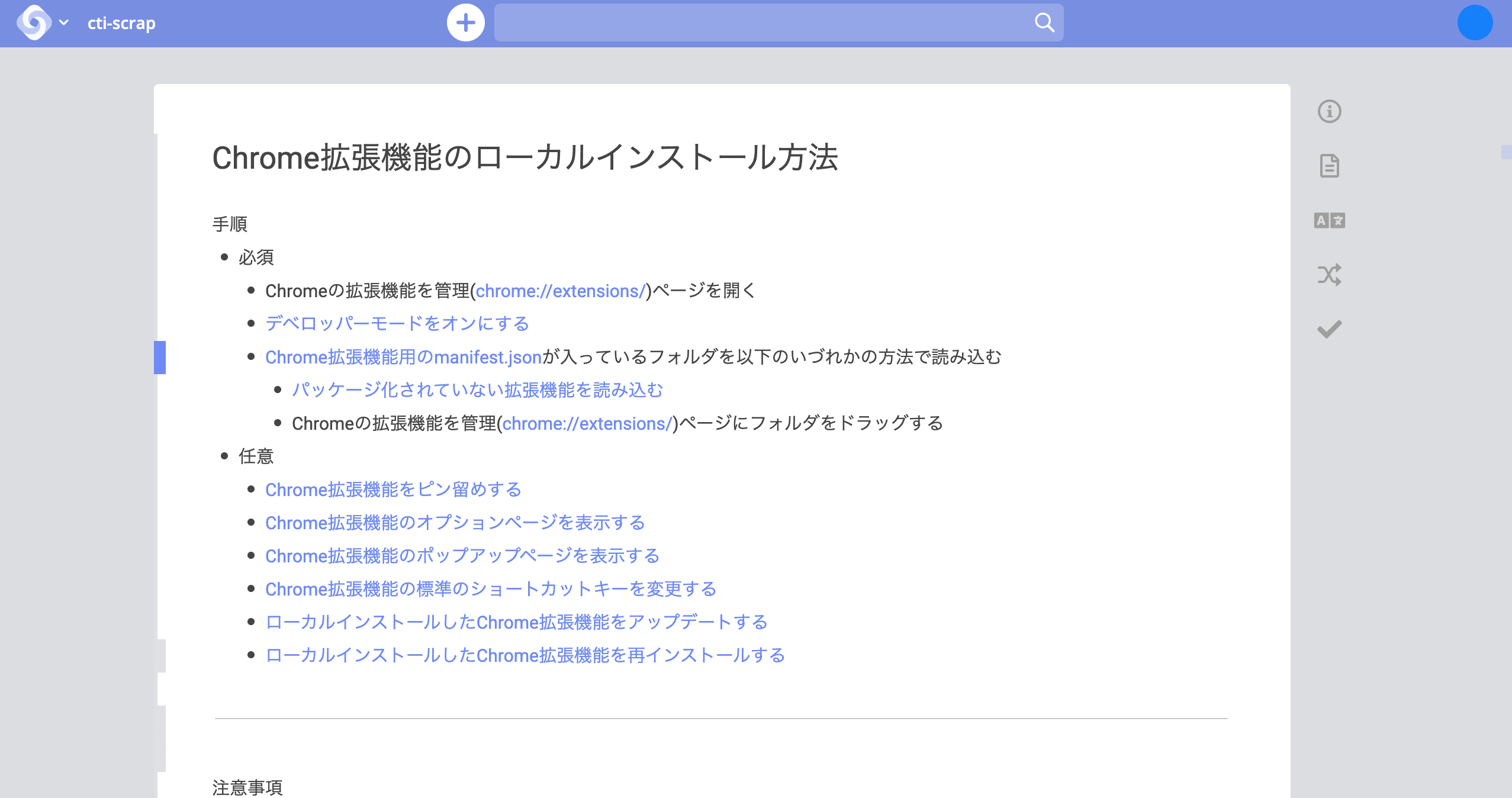This screenshot has width=1512, height=798.
Task: Click the checkmark icon in sidebar
Action: pos(1329,329)
